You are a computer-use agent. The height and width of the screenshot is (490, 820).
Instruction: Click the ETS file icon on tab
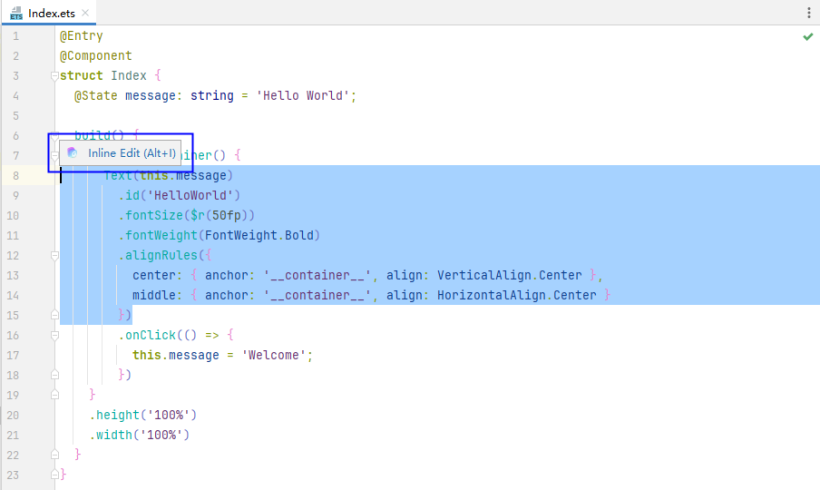[17, 13]
